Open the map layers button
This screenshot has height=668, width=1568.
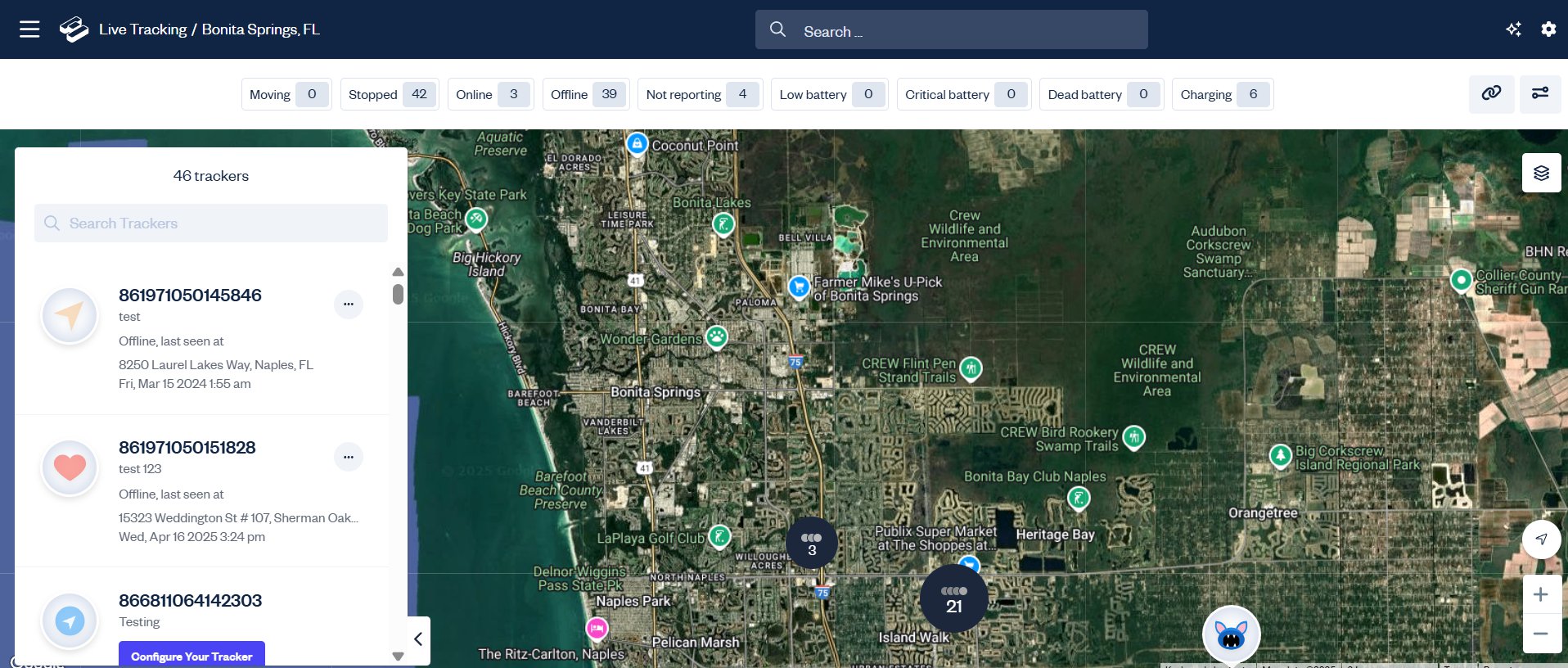[1542, 173]
